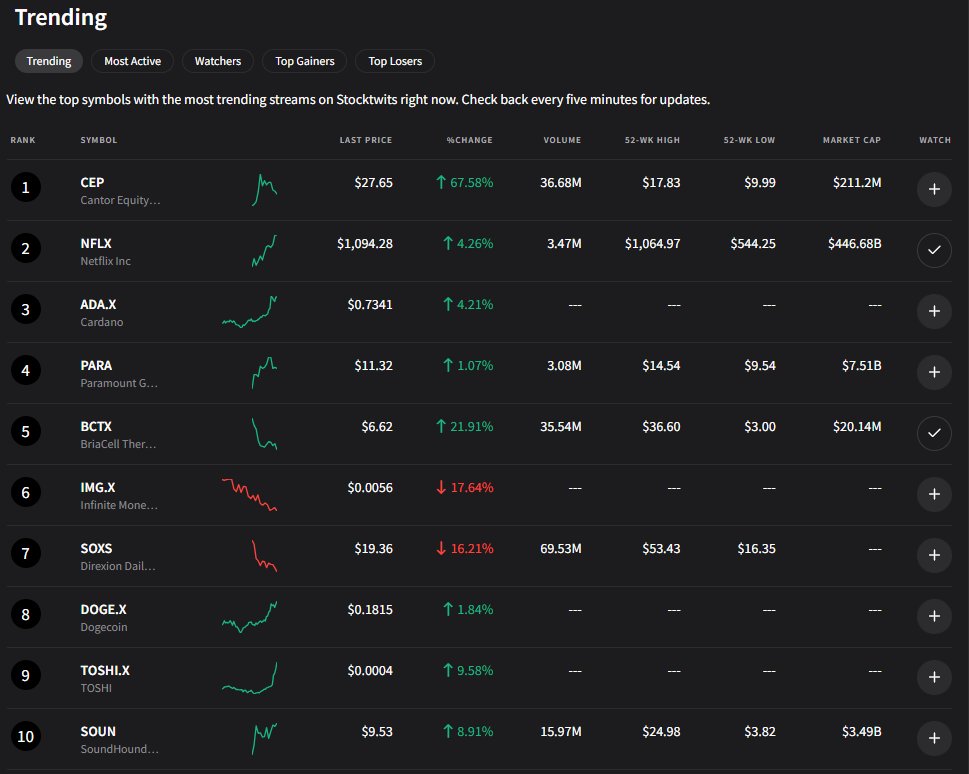Open the PARA sparkline chart
This screenshot has width=969, height=774.
264,373
